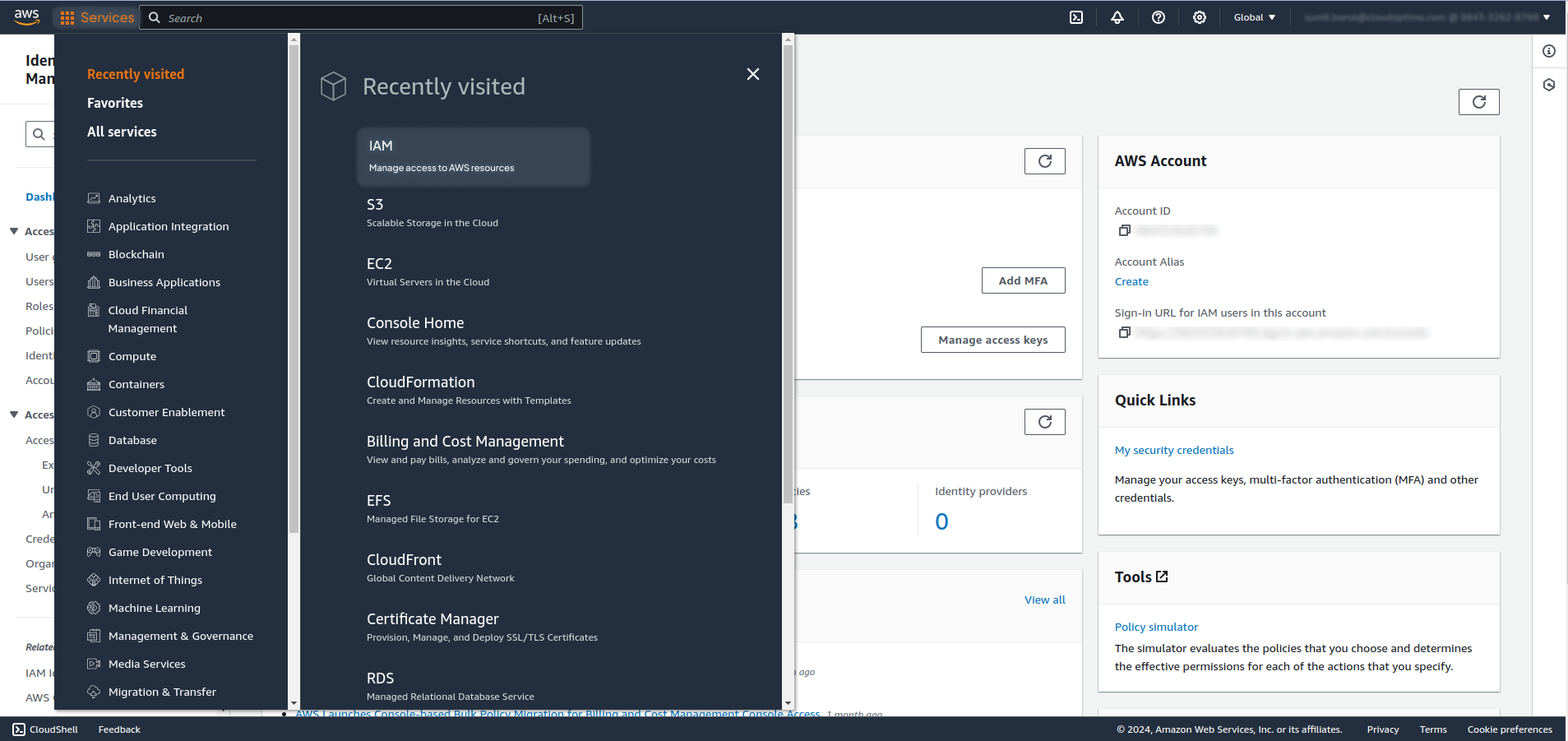Click the Database category icon
Screen dimensions: 1568x741
[x=94, y=440]
